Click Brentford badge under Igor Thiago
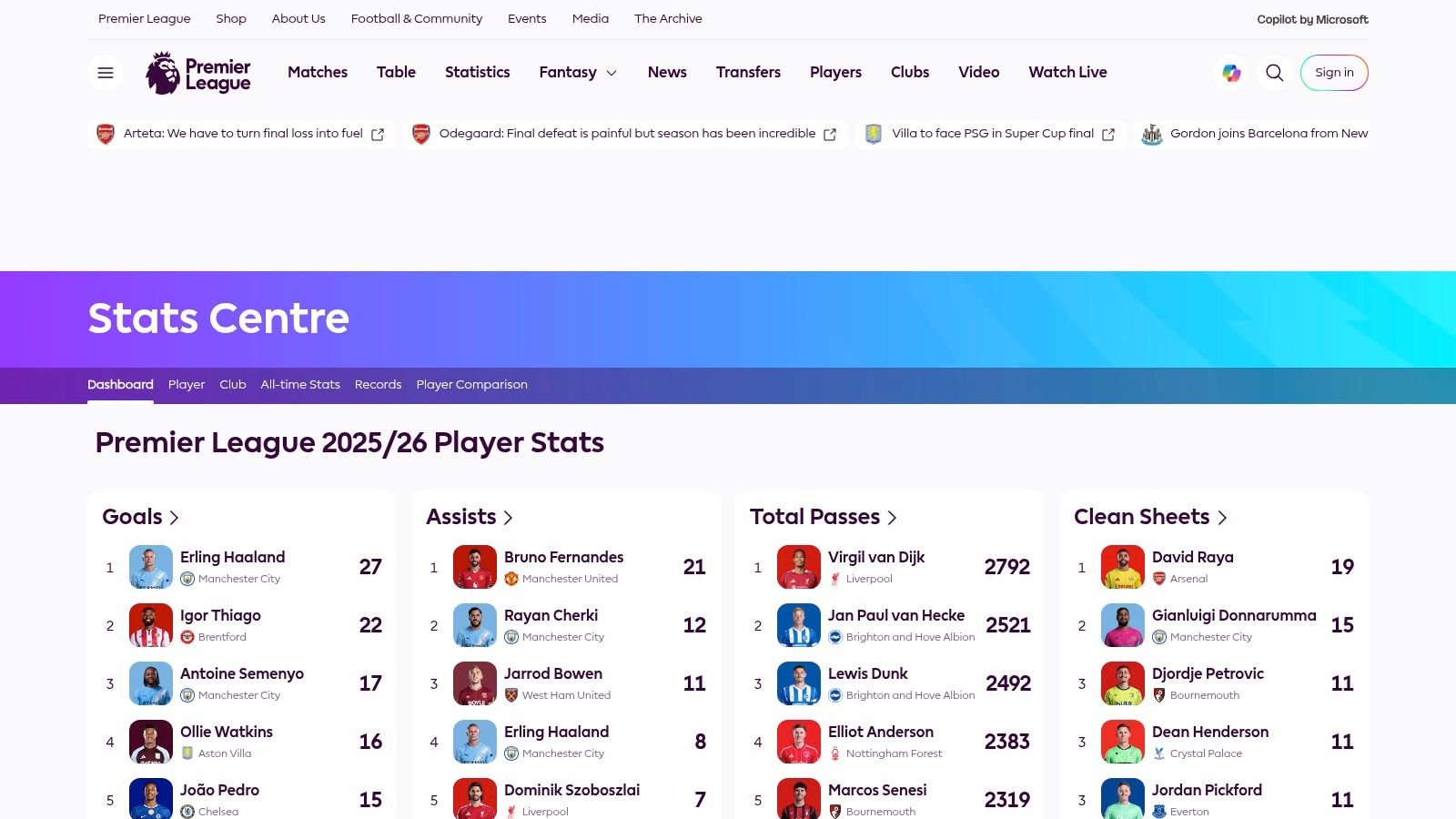 point(187,637)
